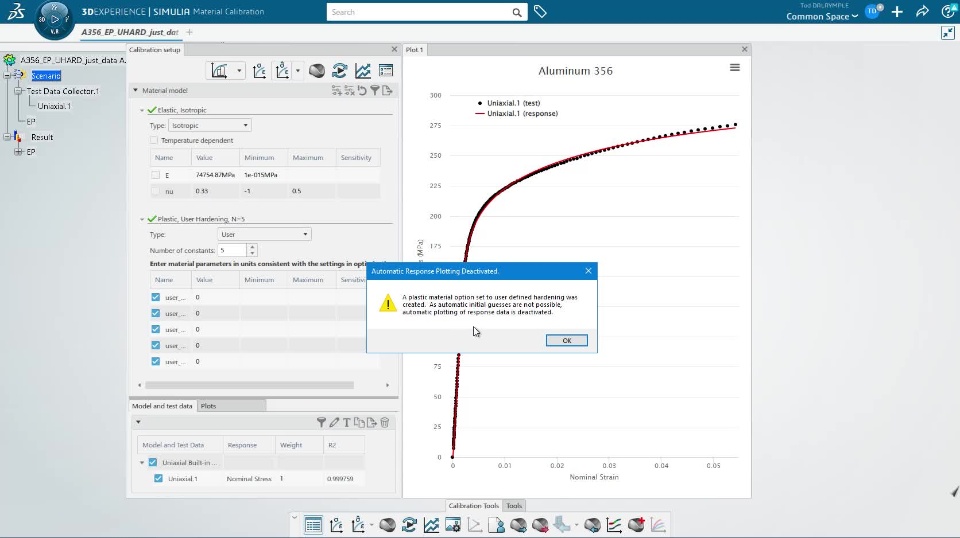Click the user avatar TD icon
The image size is (960, 538).
pos(872,11)
